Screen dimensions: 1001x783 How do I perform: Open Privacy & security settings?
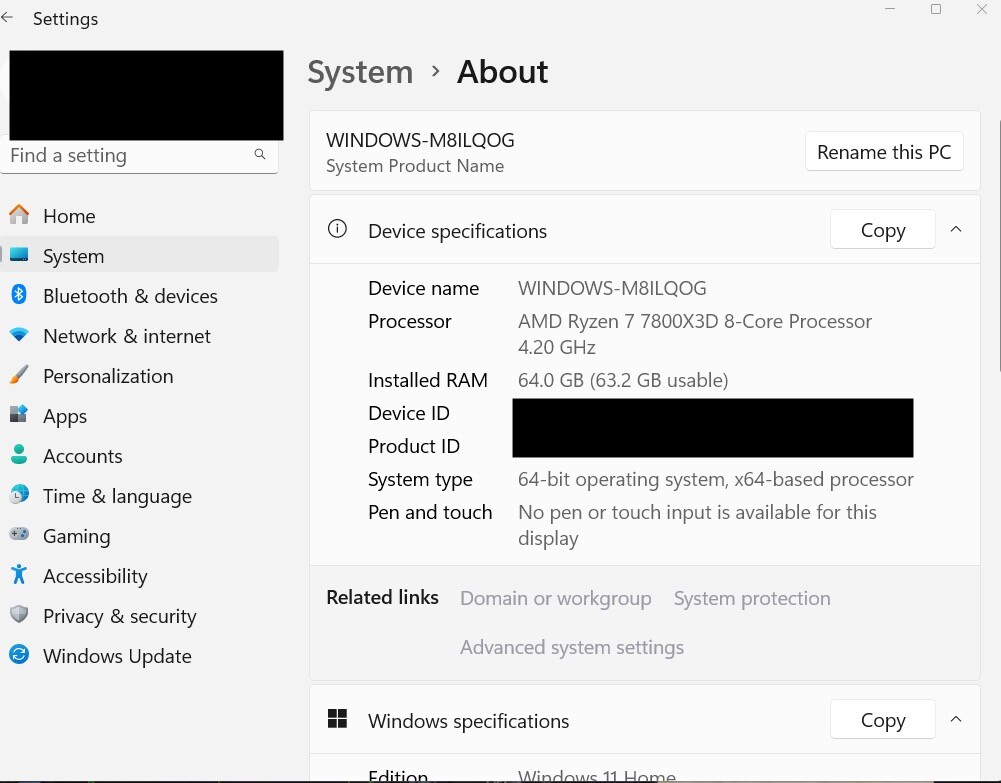pyautogui.click(x=139, y=616)
